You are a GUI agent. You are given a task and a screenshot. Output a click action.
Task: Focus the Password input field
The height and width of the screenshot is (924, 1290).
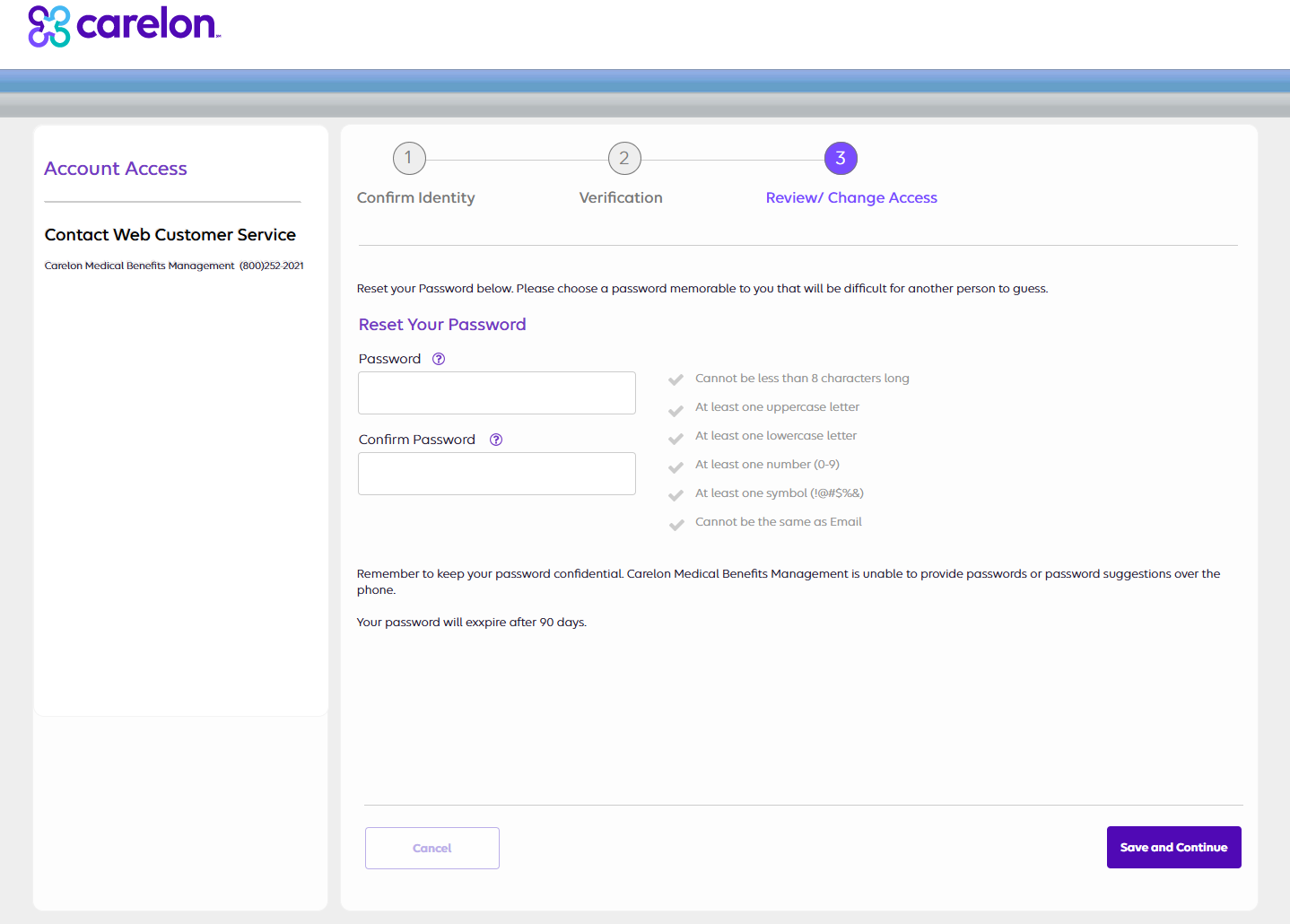[x=497, y=393]
